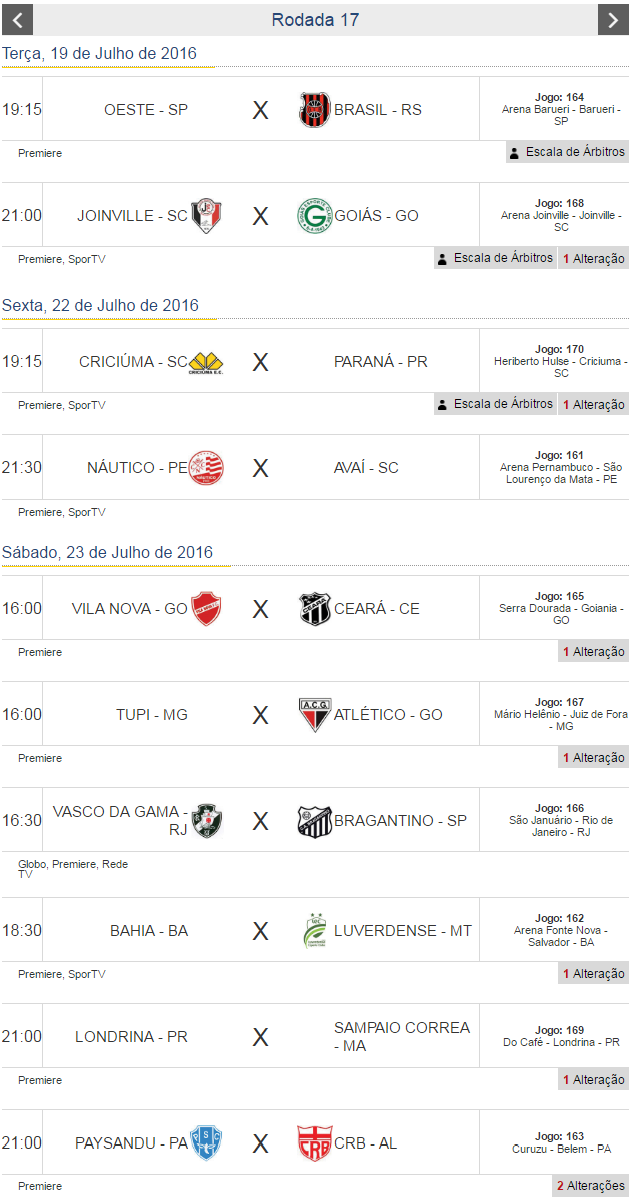Click the Náutico team crest
Viewport: 630px width, 1200px height.
coord(206,468)
